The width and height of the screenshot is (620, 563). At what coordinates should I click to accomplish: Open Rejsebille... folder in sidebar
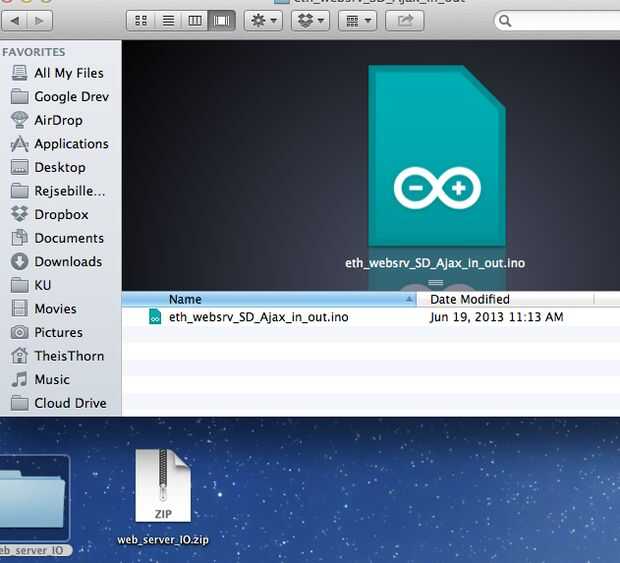coord(58,191)
